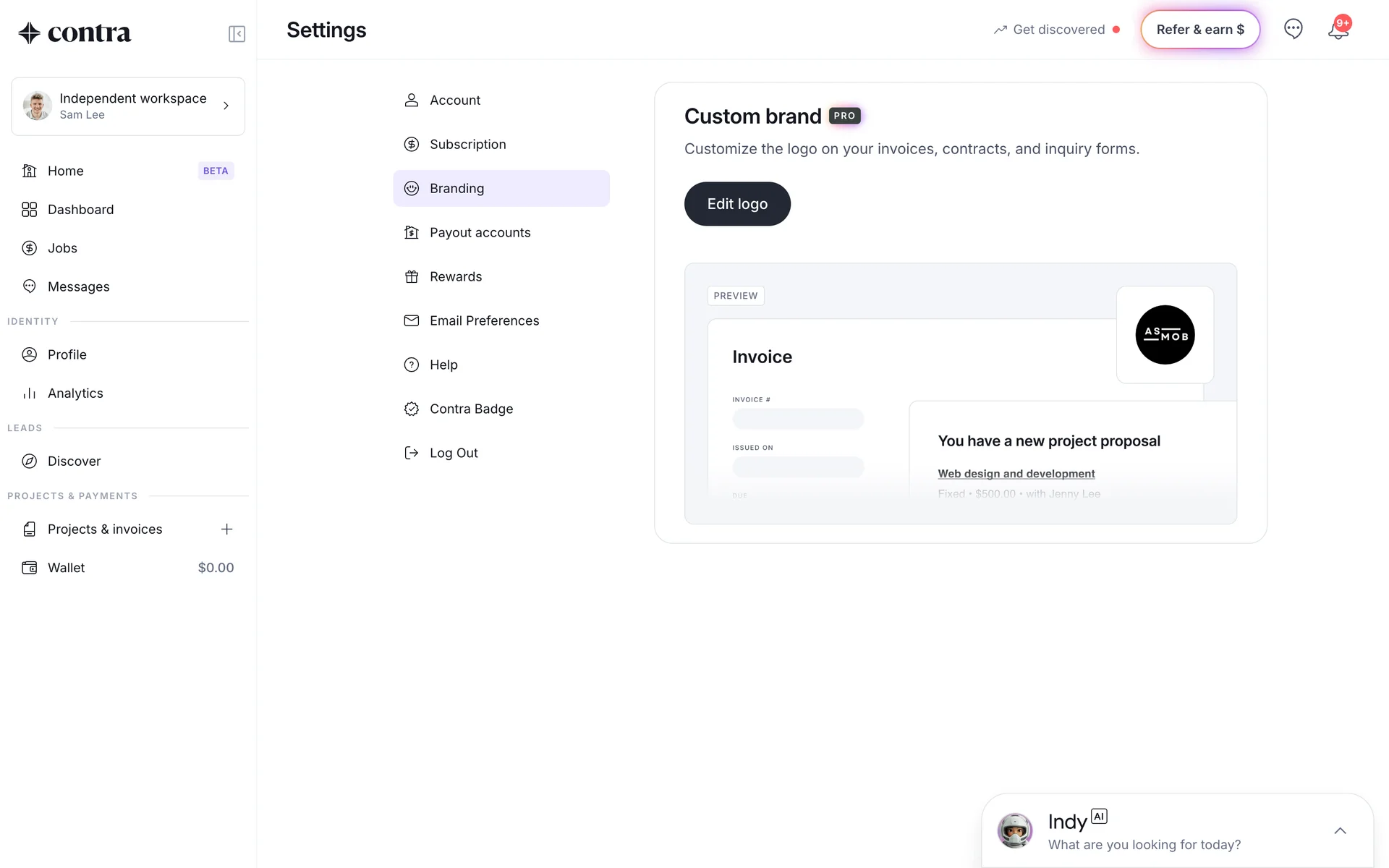Open Payout accounts settings

click(480, 233)
